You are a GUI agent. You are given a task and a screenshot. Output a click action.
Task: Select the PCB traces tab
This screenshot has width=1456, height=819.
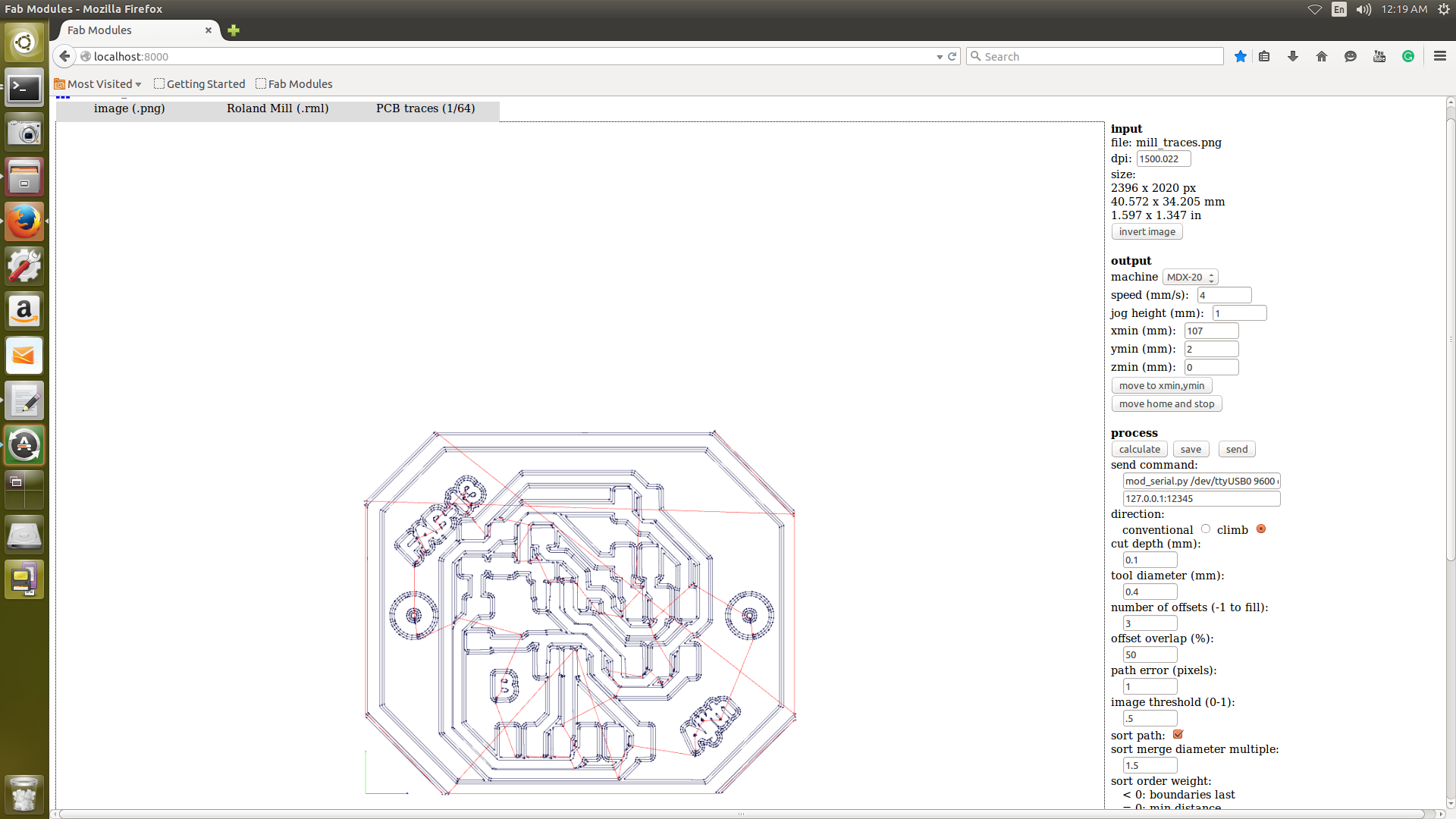(424, 108)
